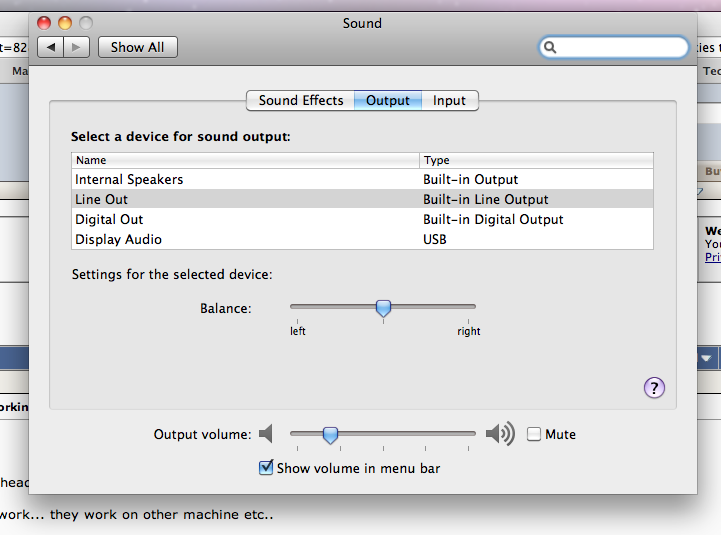Image resolution: width=721 pixels, height=535 pixels.
Task: Click the low volume speaker icon
Action: tap(265, 434)
